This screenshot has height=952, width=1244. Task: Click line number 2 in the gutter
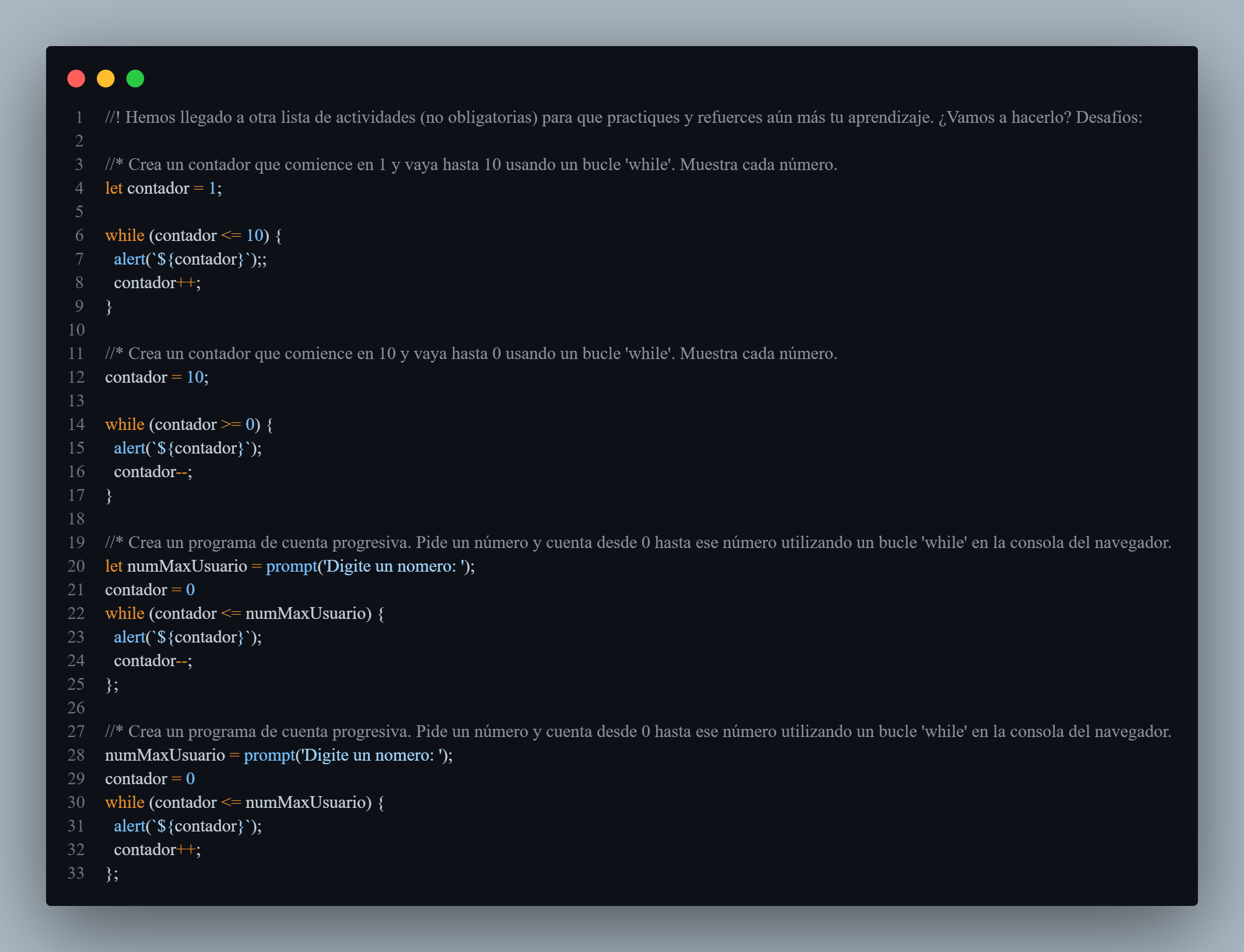coord(79,141)
